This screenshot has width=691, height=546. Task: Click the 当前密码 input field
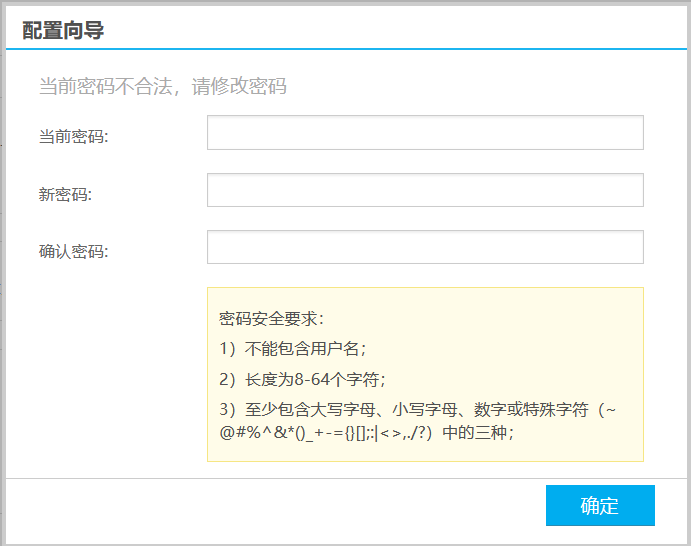click(x=425, y=133)
